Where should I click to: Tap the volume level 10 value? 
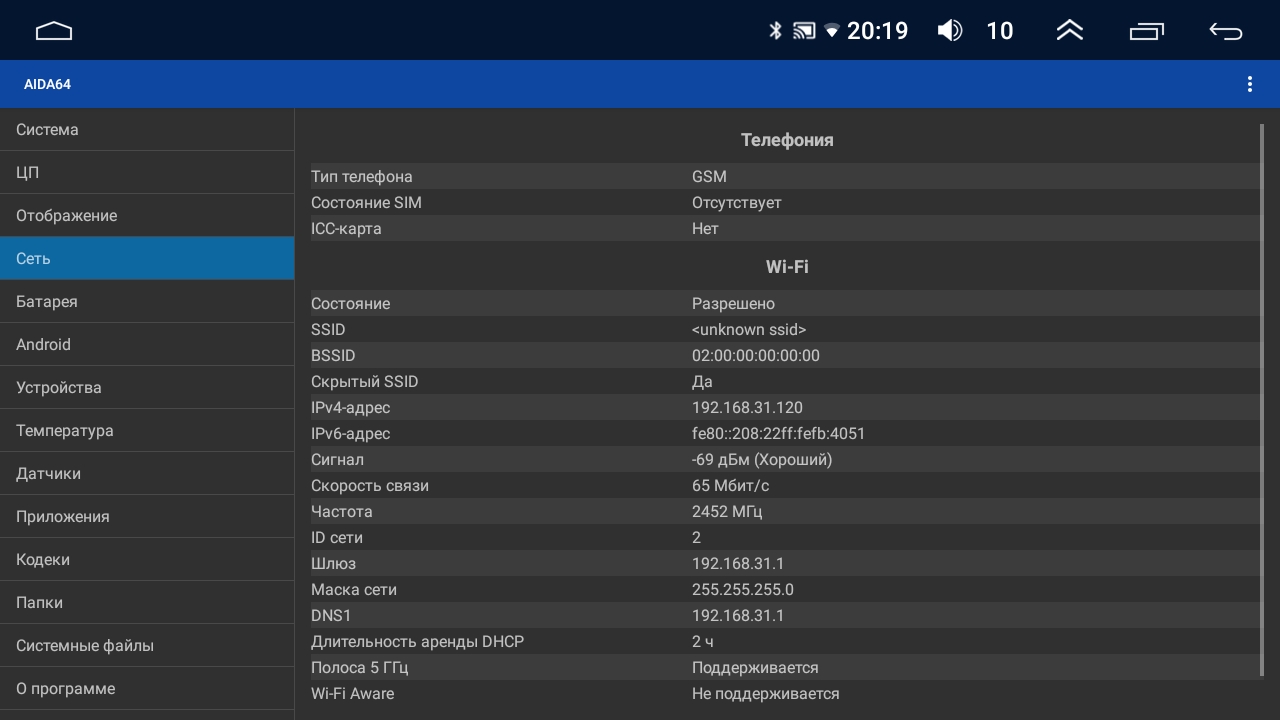point(1000,31)
